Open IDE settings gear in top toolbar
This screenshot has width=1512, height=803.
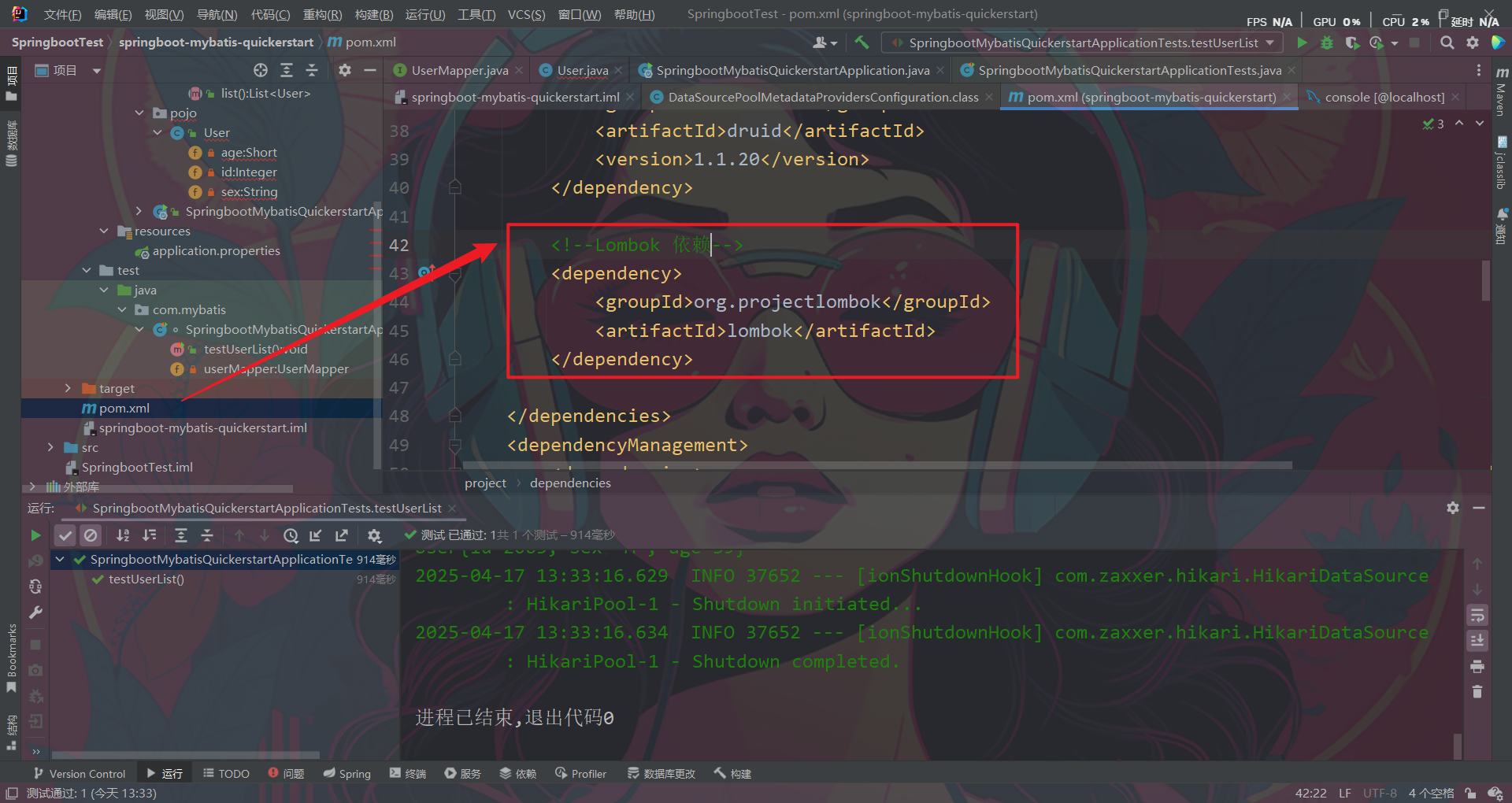(x=1472, y=43)
